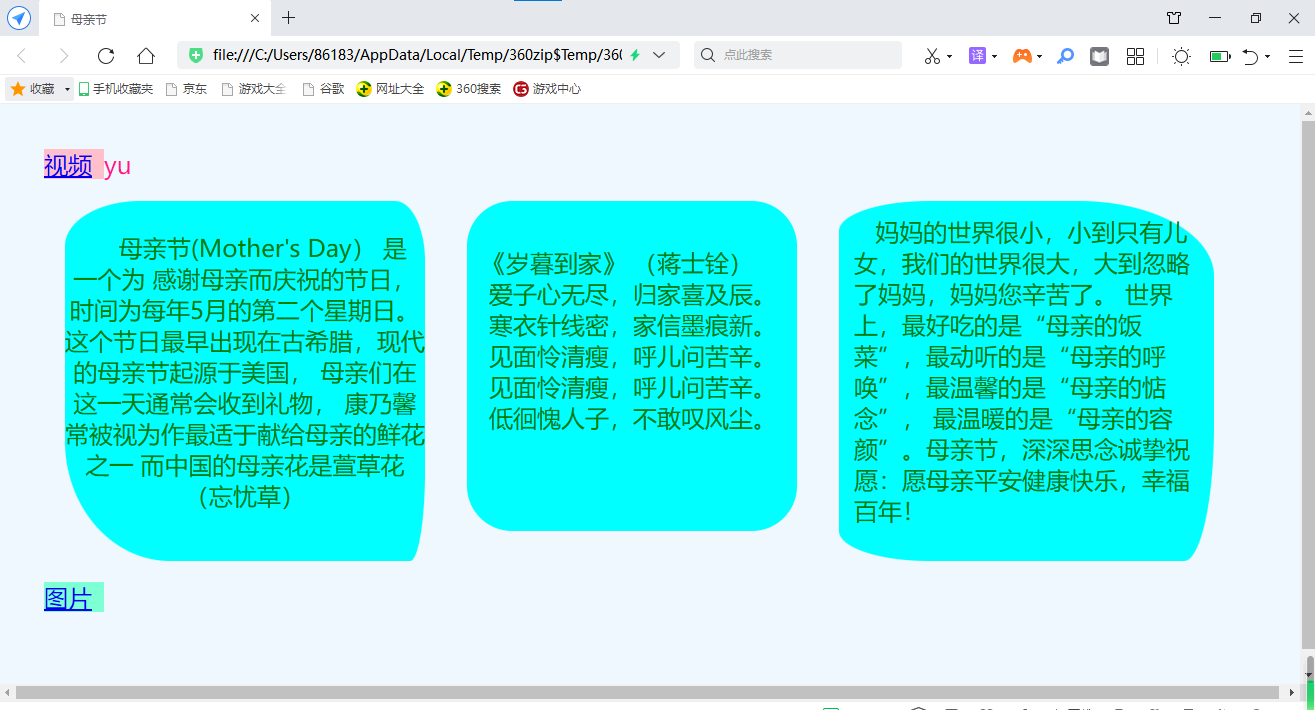Toggle the lightning speed mode in address bar

[x=634, y=55]
